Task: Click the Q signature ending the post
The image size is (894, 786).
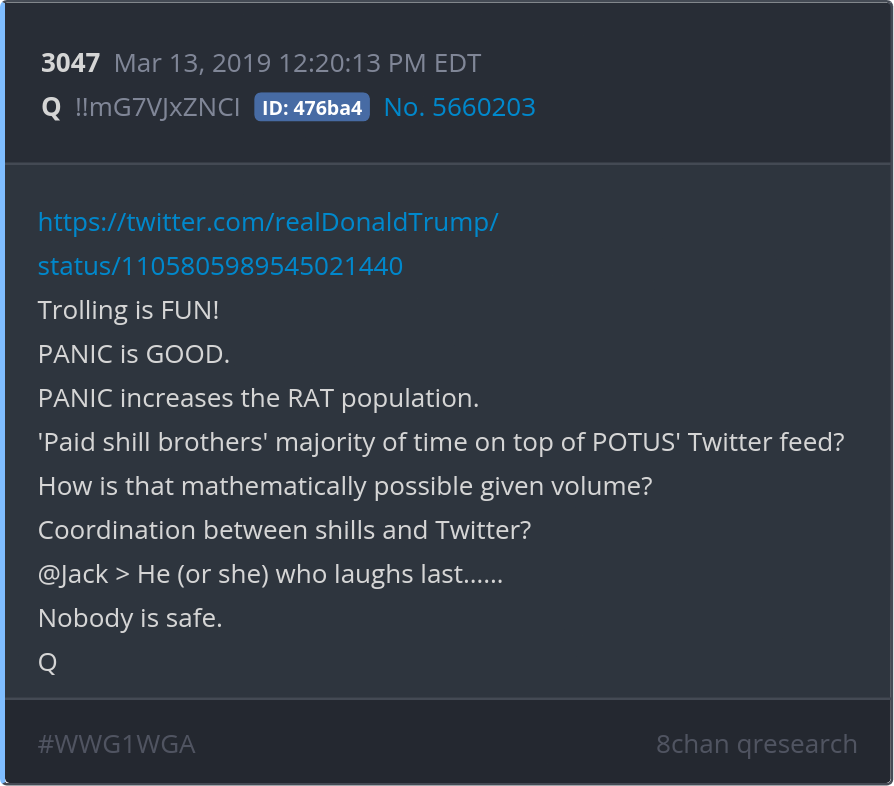Action: click(x=47, y=662)
